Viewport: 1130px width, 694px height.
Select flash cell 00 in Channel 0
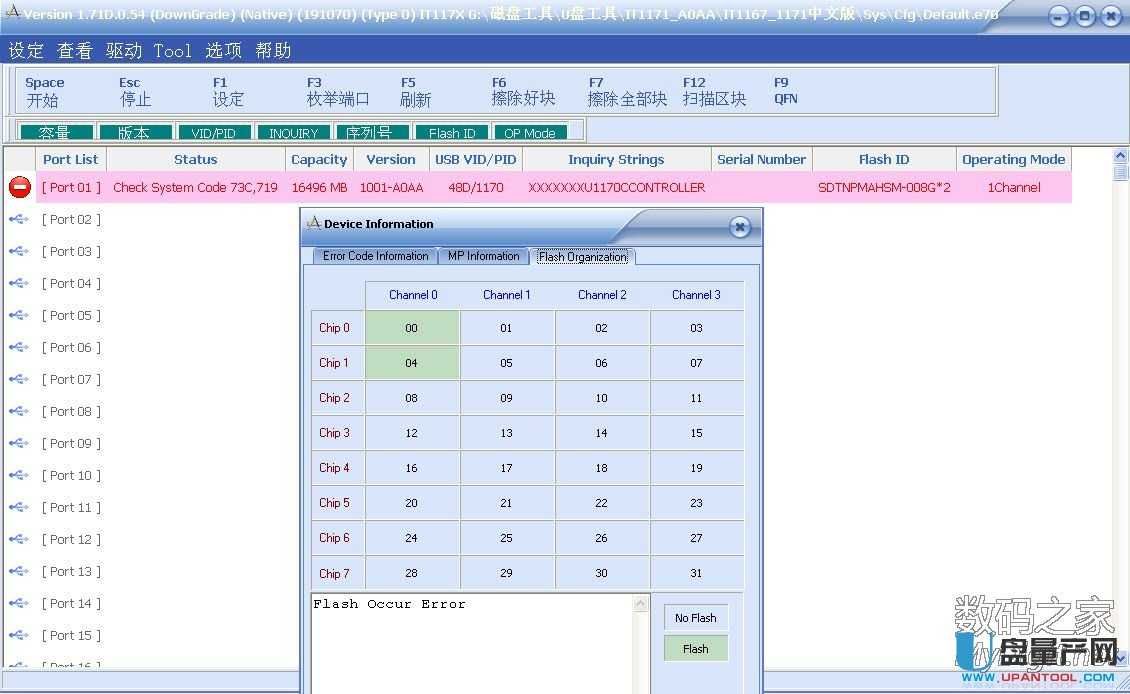tap(412, 328)
